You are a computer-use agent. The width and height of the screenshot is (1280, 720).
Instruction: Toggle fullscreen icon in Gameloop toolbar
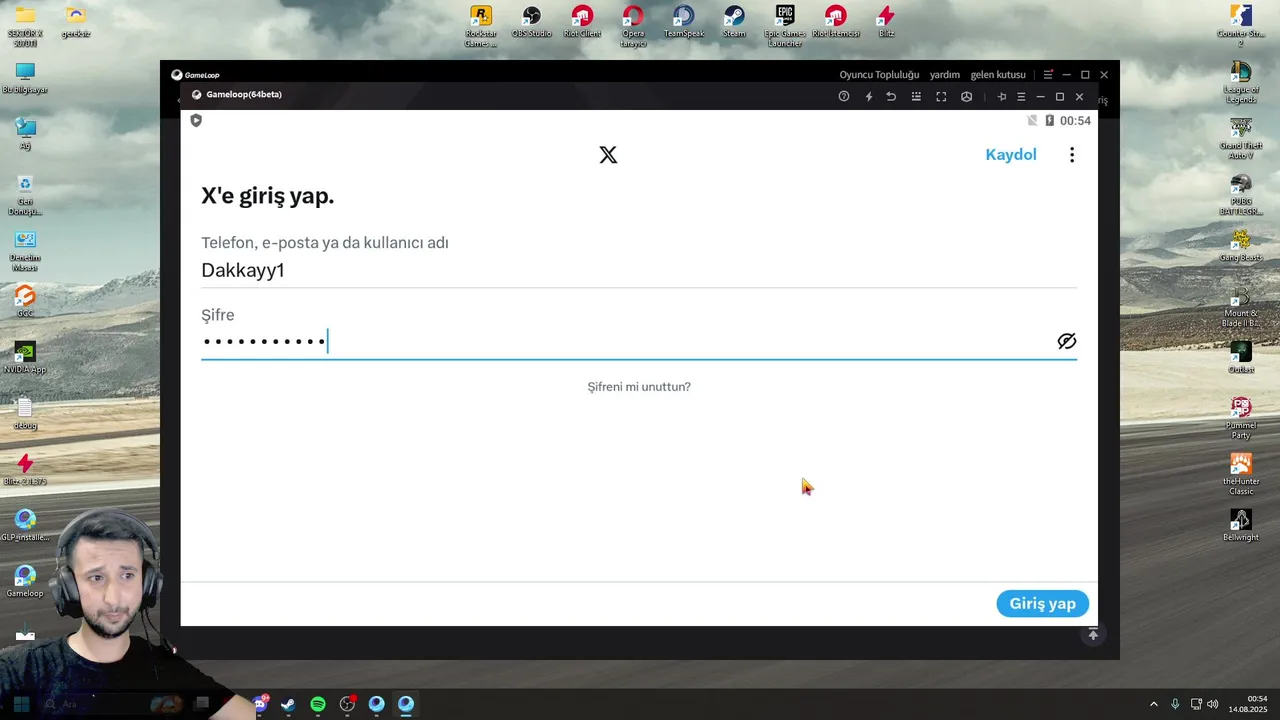click(941, 97)
